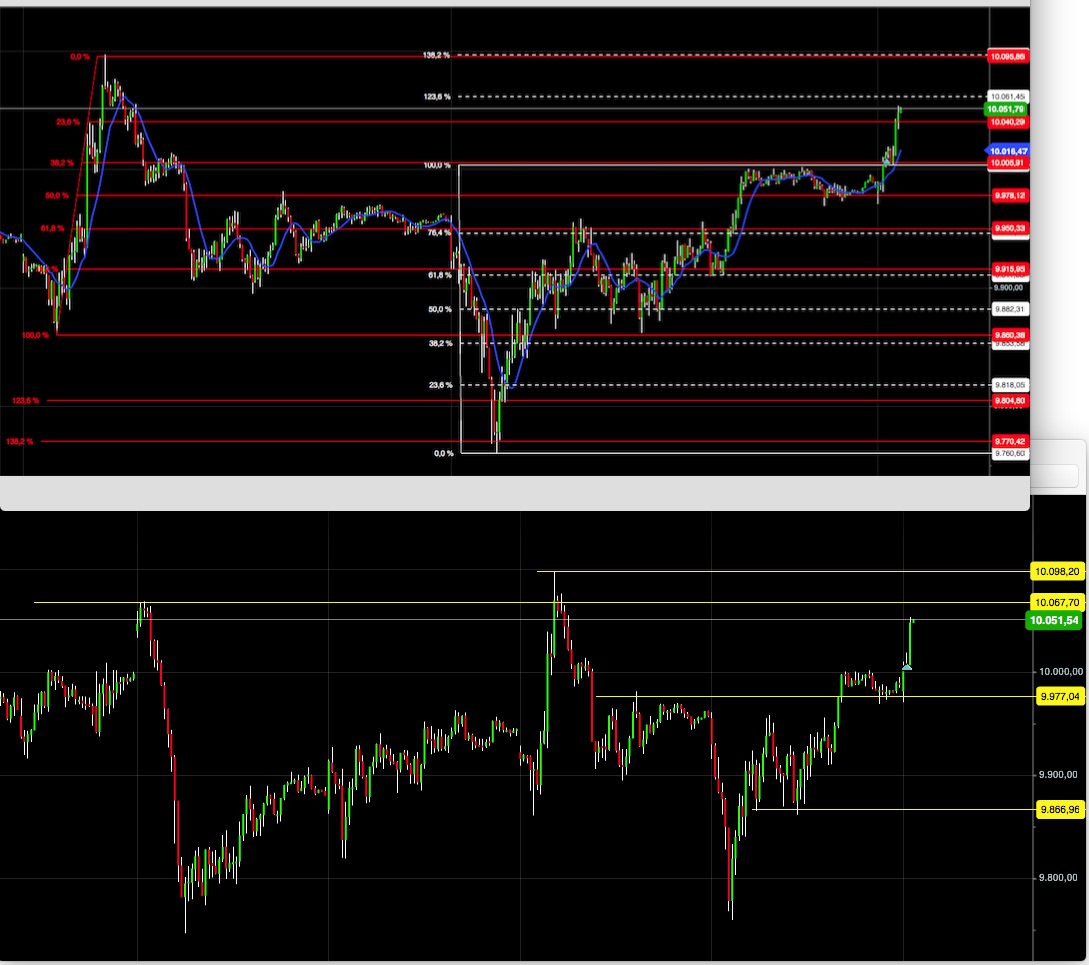Select the 9.900,00 axis price label
This screenshot has height=965, width=1089.
1009,287
